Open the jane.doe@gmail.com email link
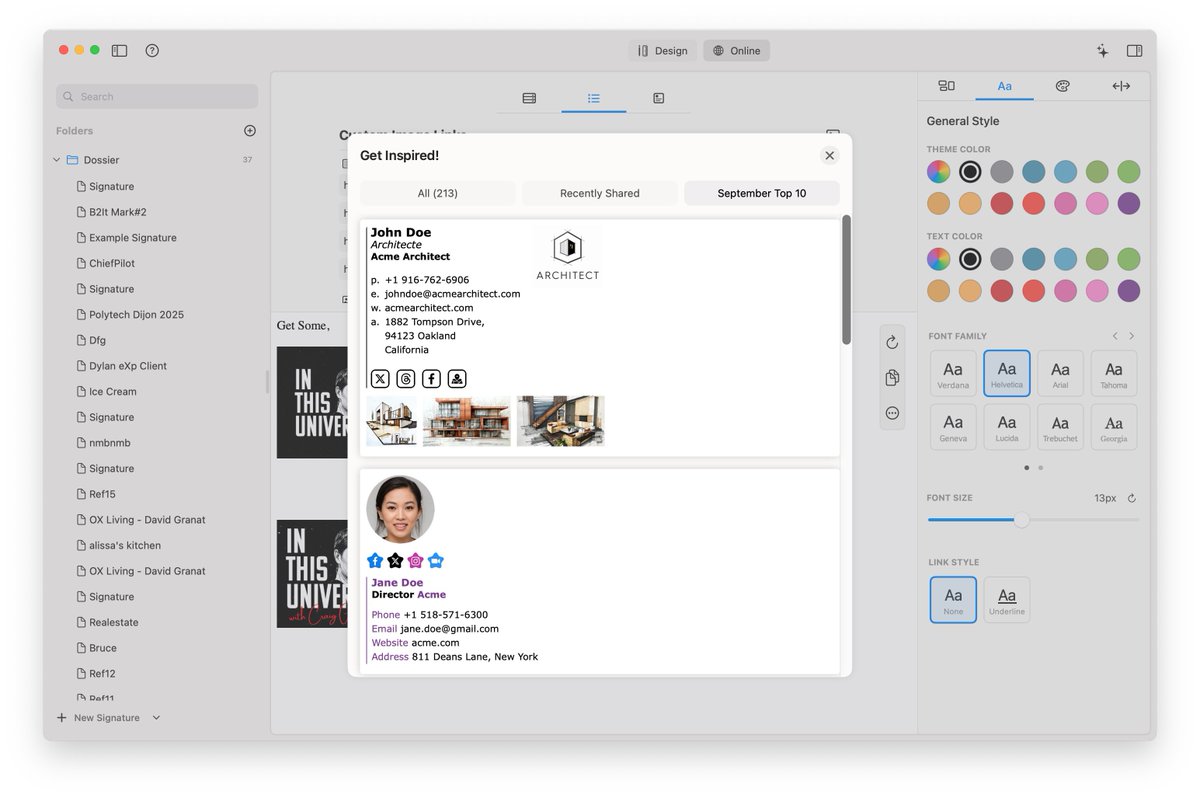The height and width of the screenshot is (798, 1200). 449,629
